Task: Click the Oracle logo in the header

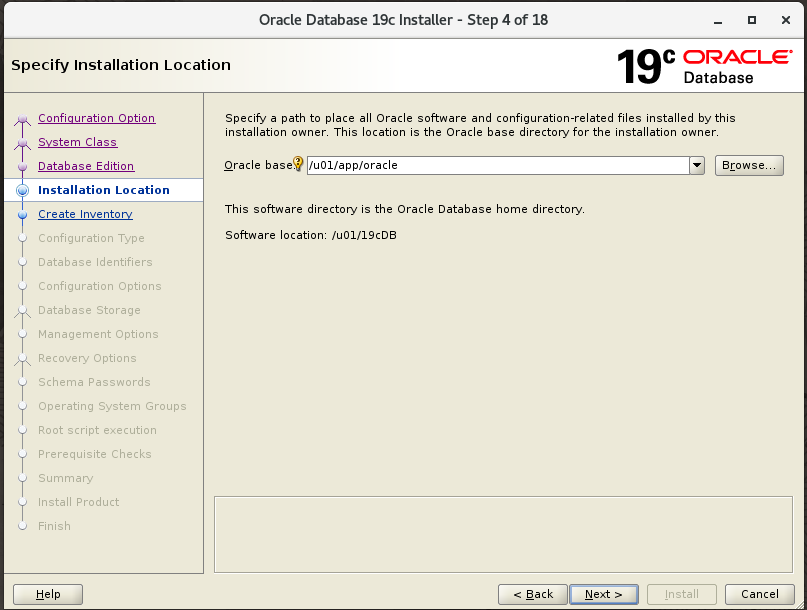Action: pyautogui.click(x=736, y=56)
